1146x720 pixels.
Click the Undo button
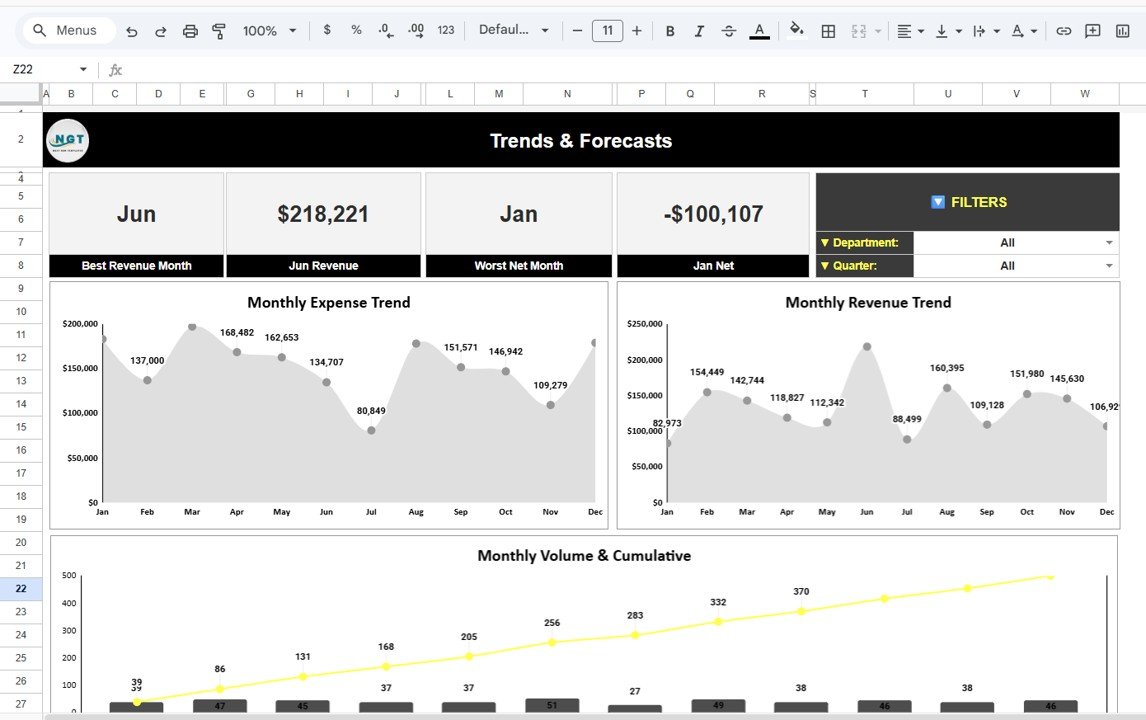[131, 31]
